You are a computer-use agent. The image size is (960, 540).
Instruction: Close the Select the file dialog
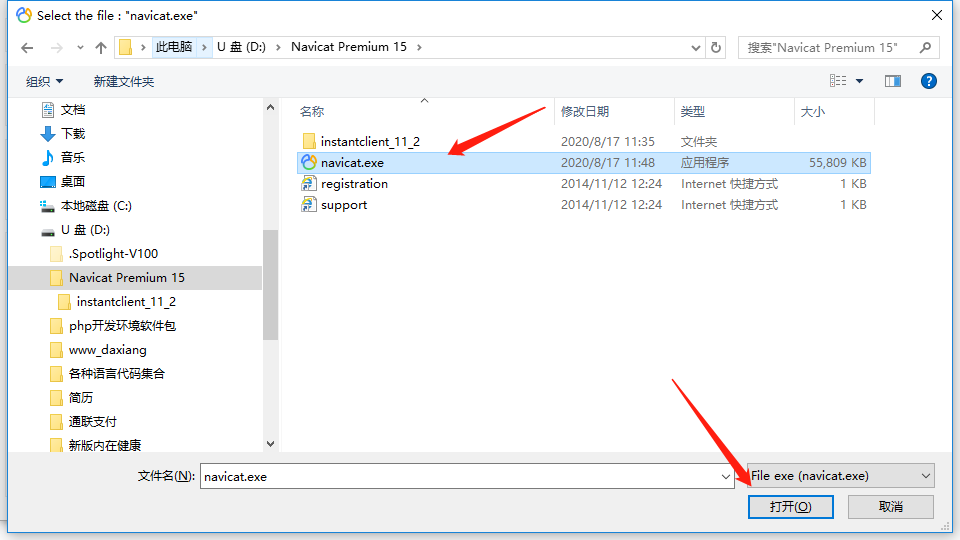tap(937, 15)
